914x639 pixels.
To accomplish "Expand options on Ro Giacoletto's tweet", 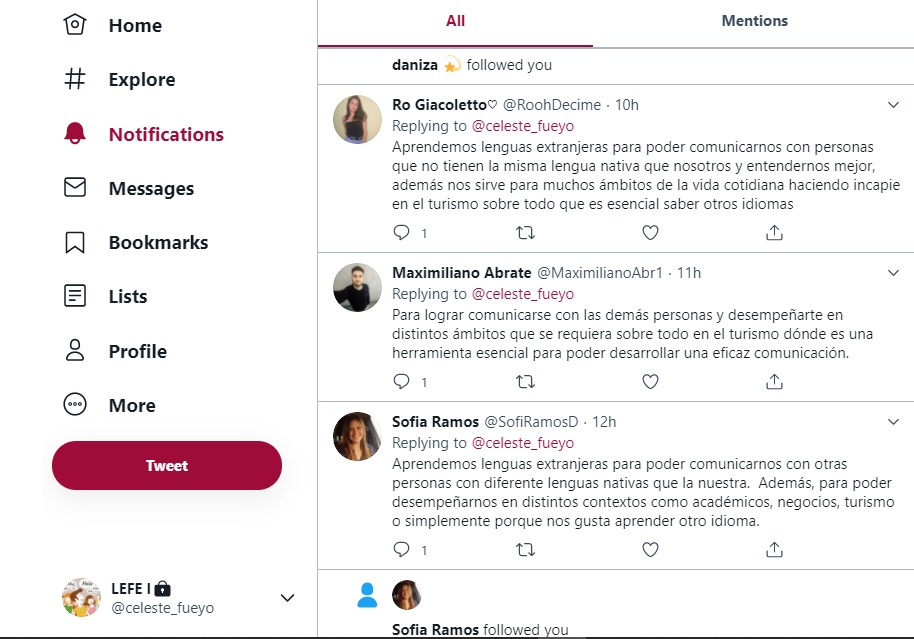I will click(x=894, y=105).
